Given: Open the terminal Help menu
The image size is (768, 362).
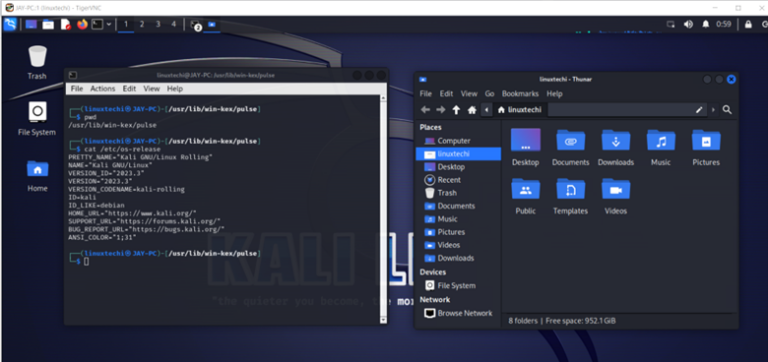Looking at the screenshot, I should tap(175, 89).
